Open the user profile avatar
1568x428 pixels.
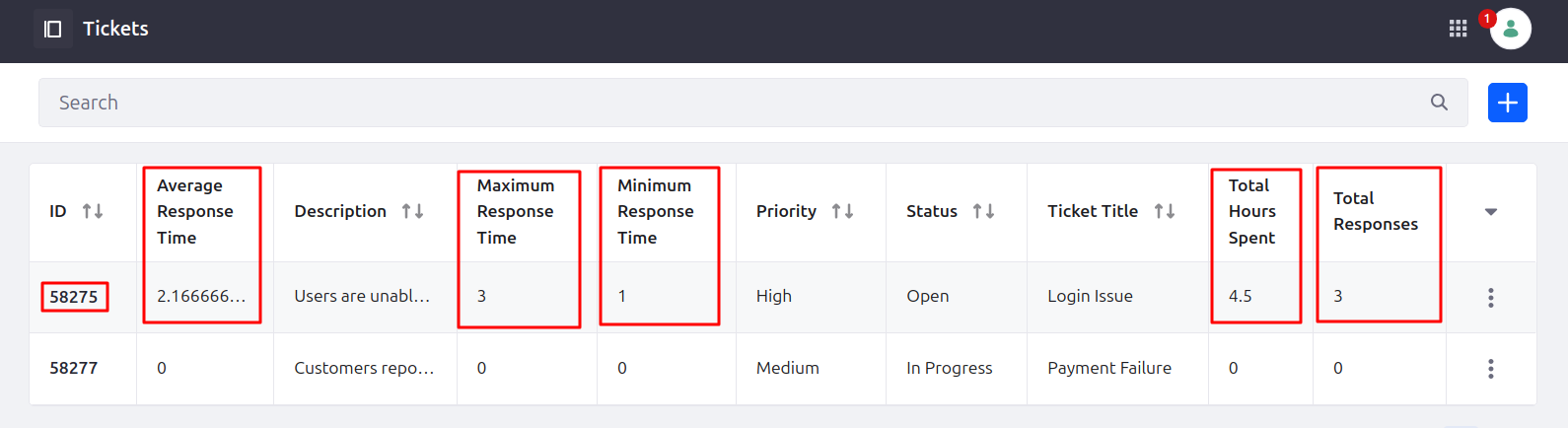coord(1511,29)
